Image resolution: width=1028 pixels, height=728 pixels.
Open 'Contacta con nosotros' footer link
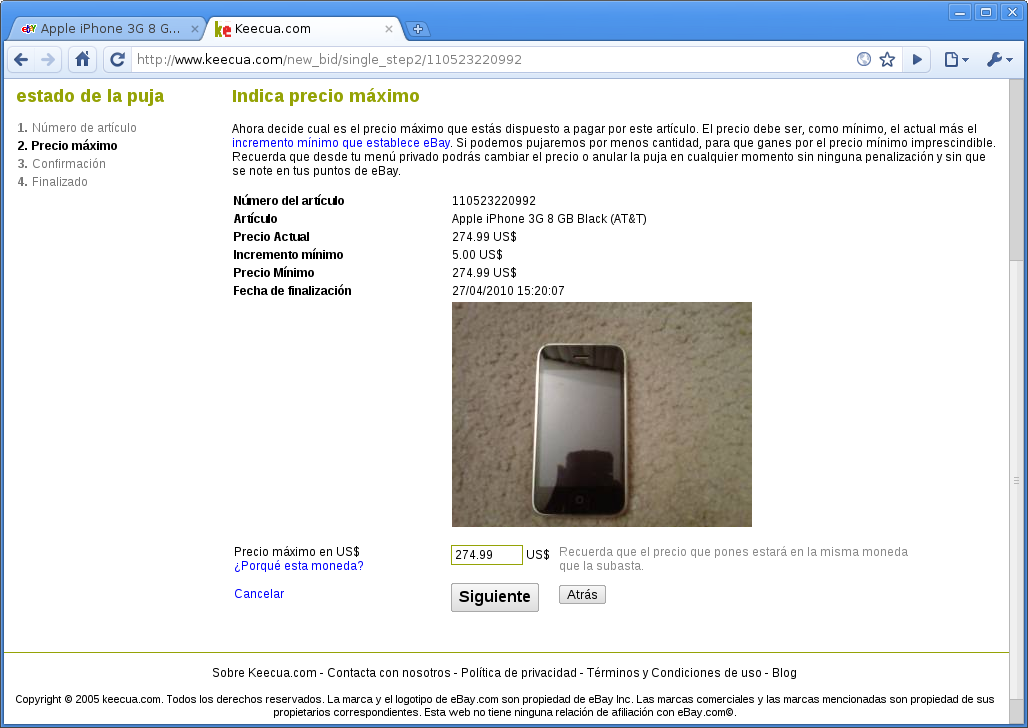coord(389,673)
